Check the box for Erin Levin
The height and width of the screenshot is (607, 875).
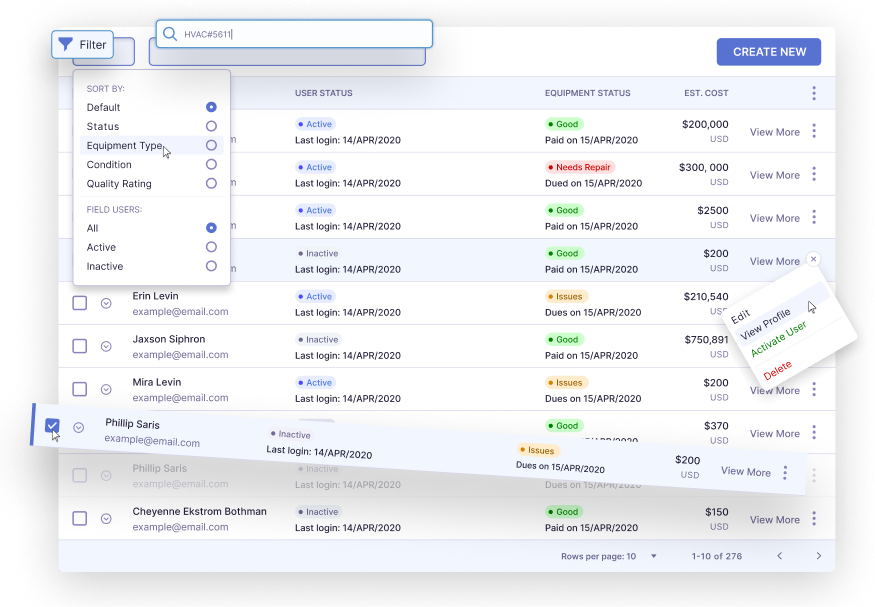80,303
